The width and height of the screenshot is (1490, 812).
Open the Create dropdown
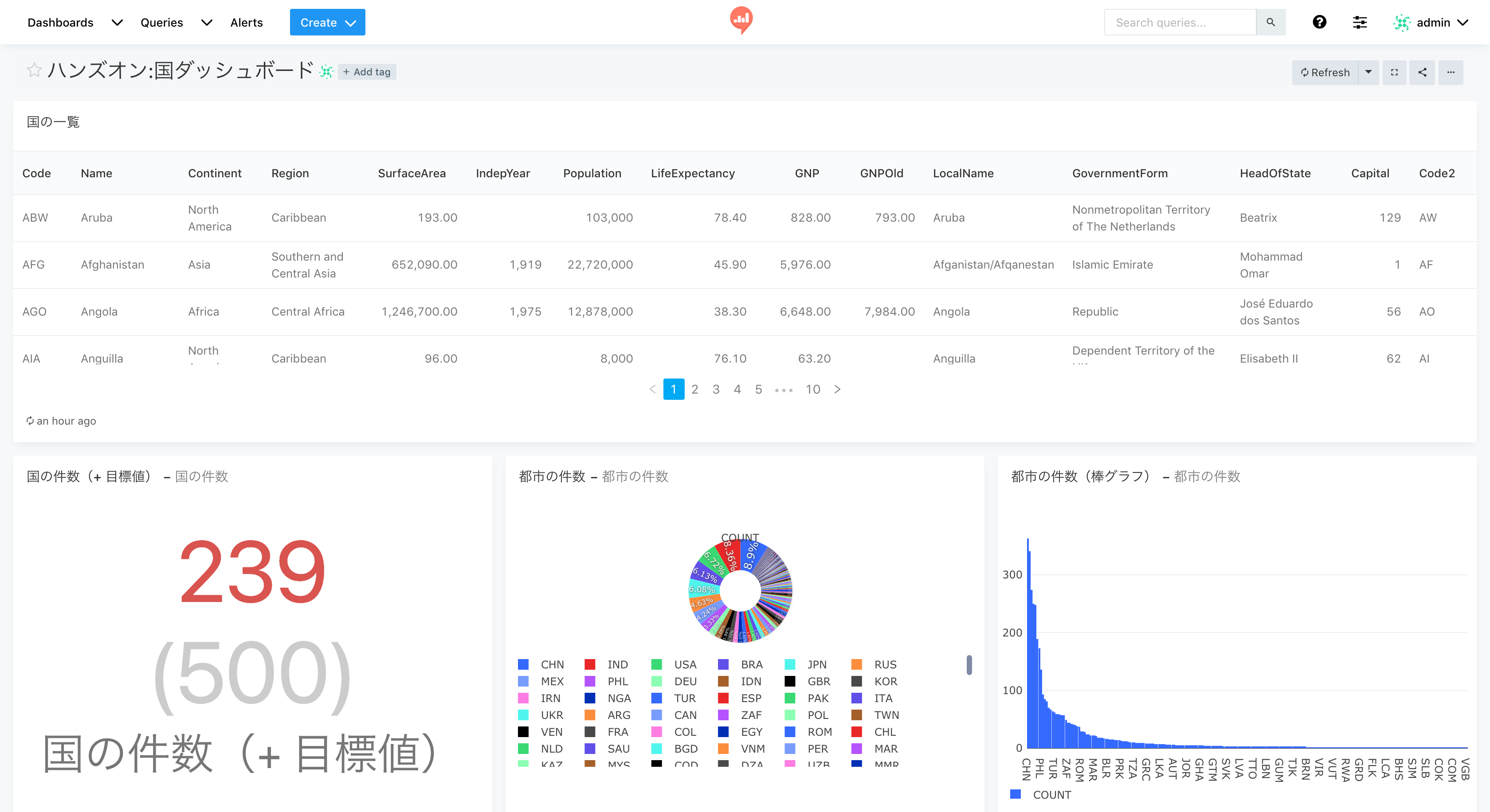[327, 23]
